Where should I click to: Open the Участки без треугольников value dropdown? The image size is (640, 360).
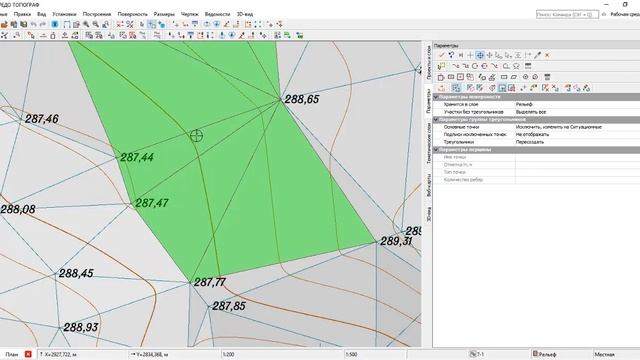[x=577, y=112]
